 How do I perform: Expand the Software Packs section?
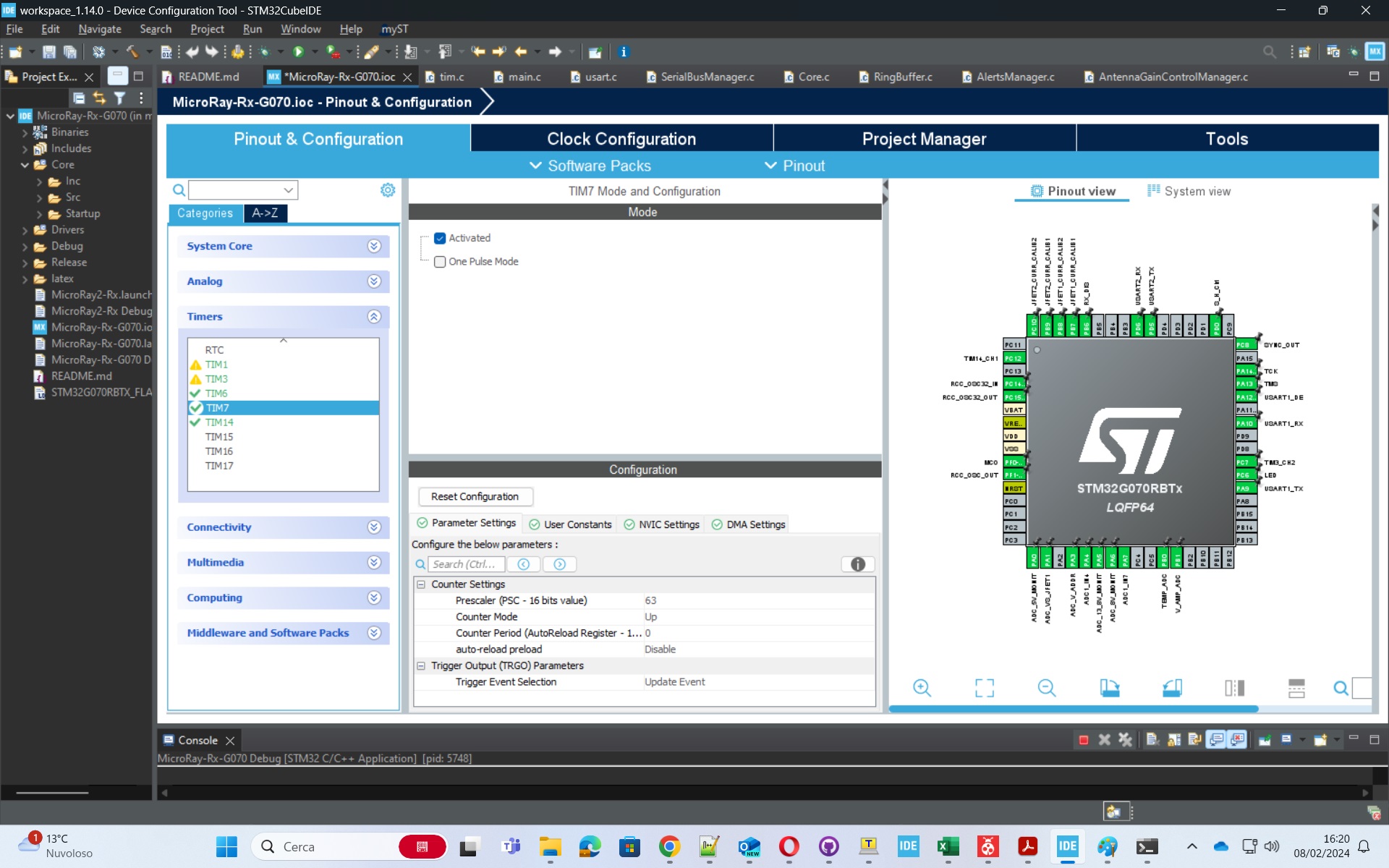pyautogui.click(x=591, y=166)
